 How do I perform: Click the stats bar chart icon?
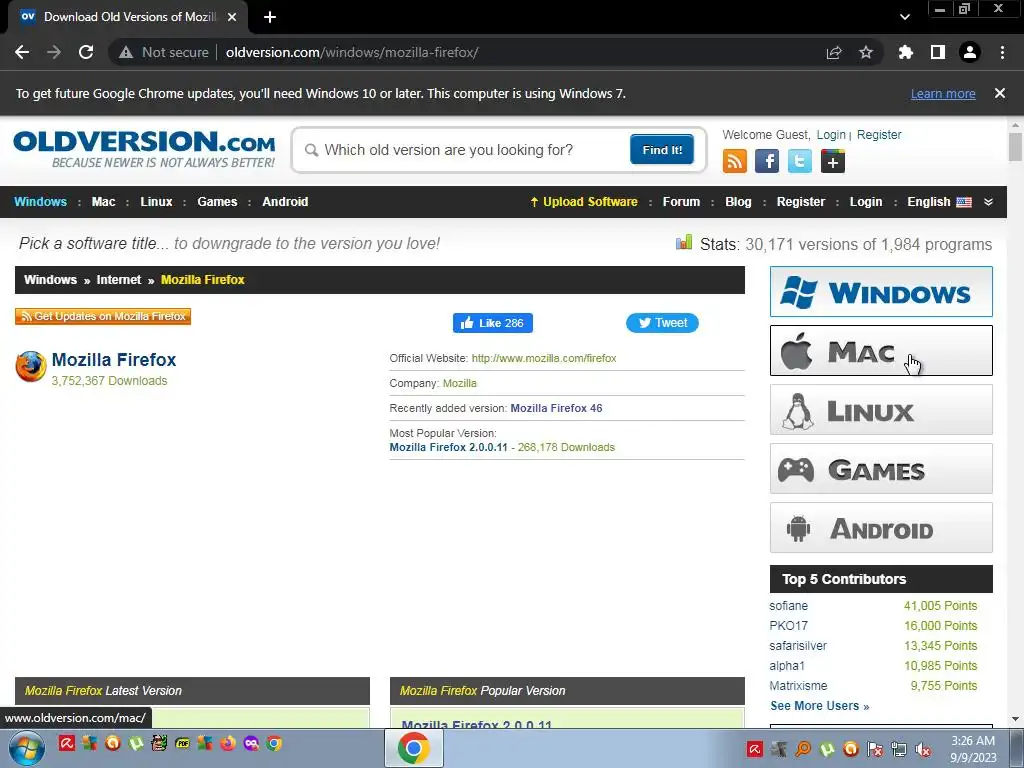684,243
